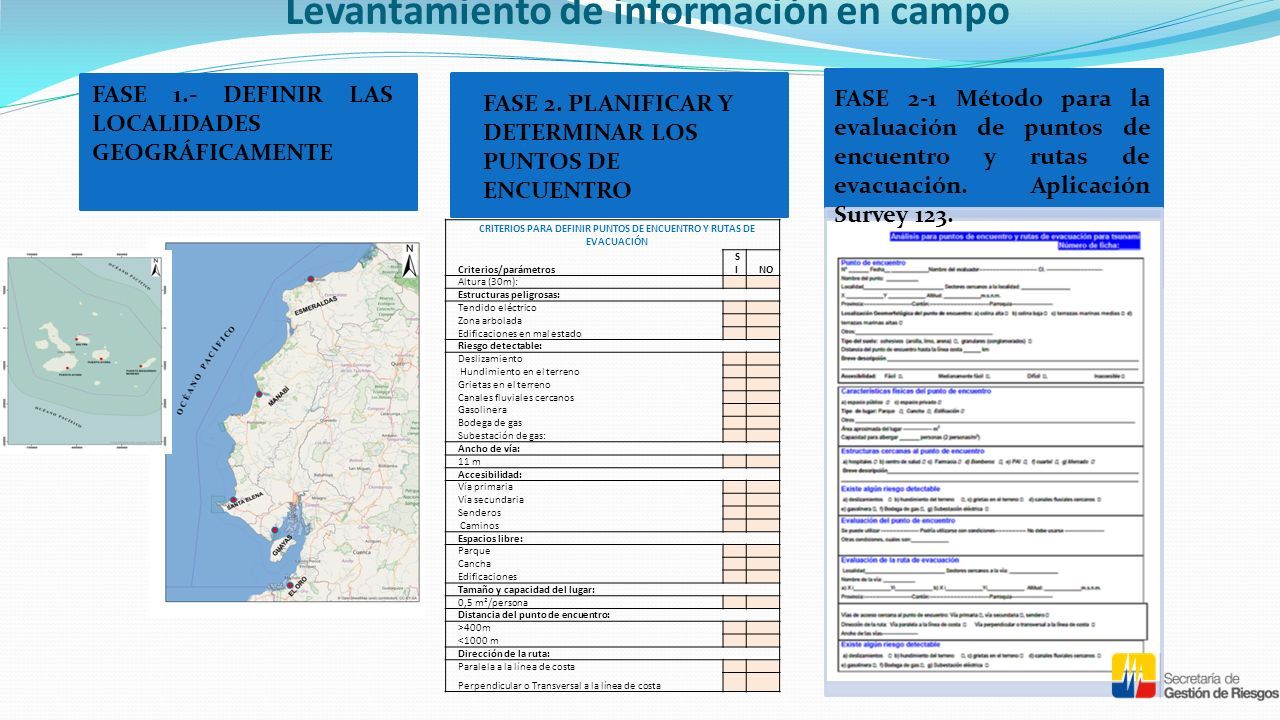1280x720 pixels.
Task: Click the SI cell for Deslizamiento row
Action: tap(734, 359)
